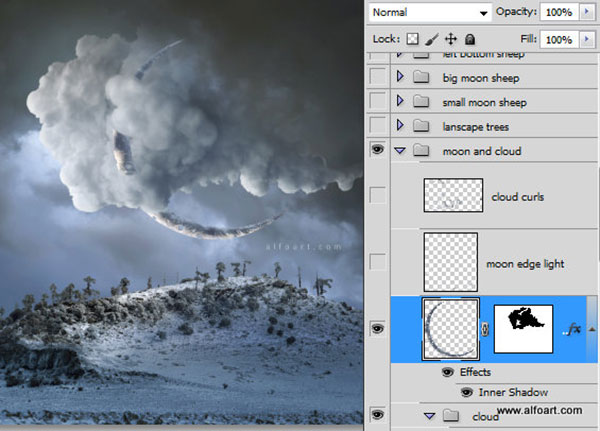Select the moon crescent layer thumbnail

451,329
